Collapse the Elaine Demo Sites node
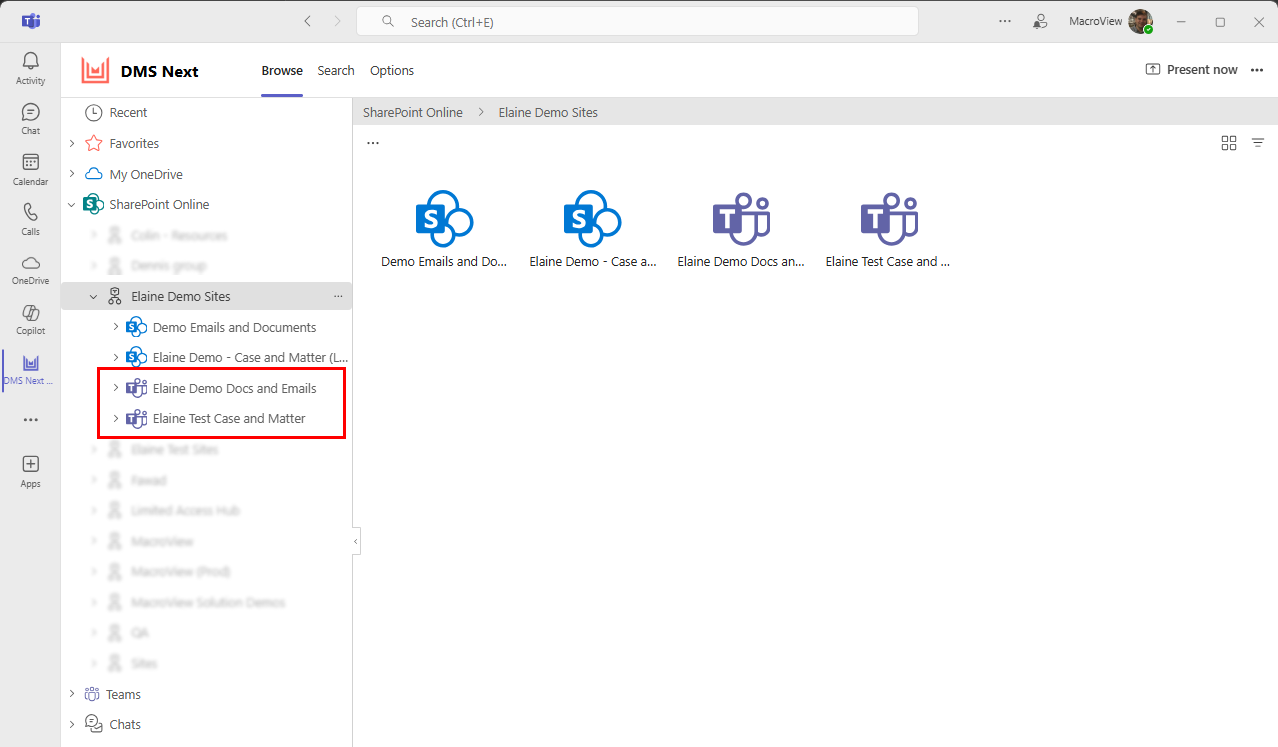 pos(94,296)
